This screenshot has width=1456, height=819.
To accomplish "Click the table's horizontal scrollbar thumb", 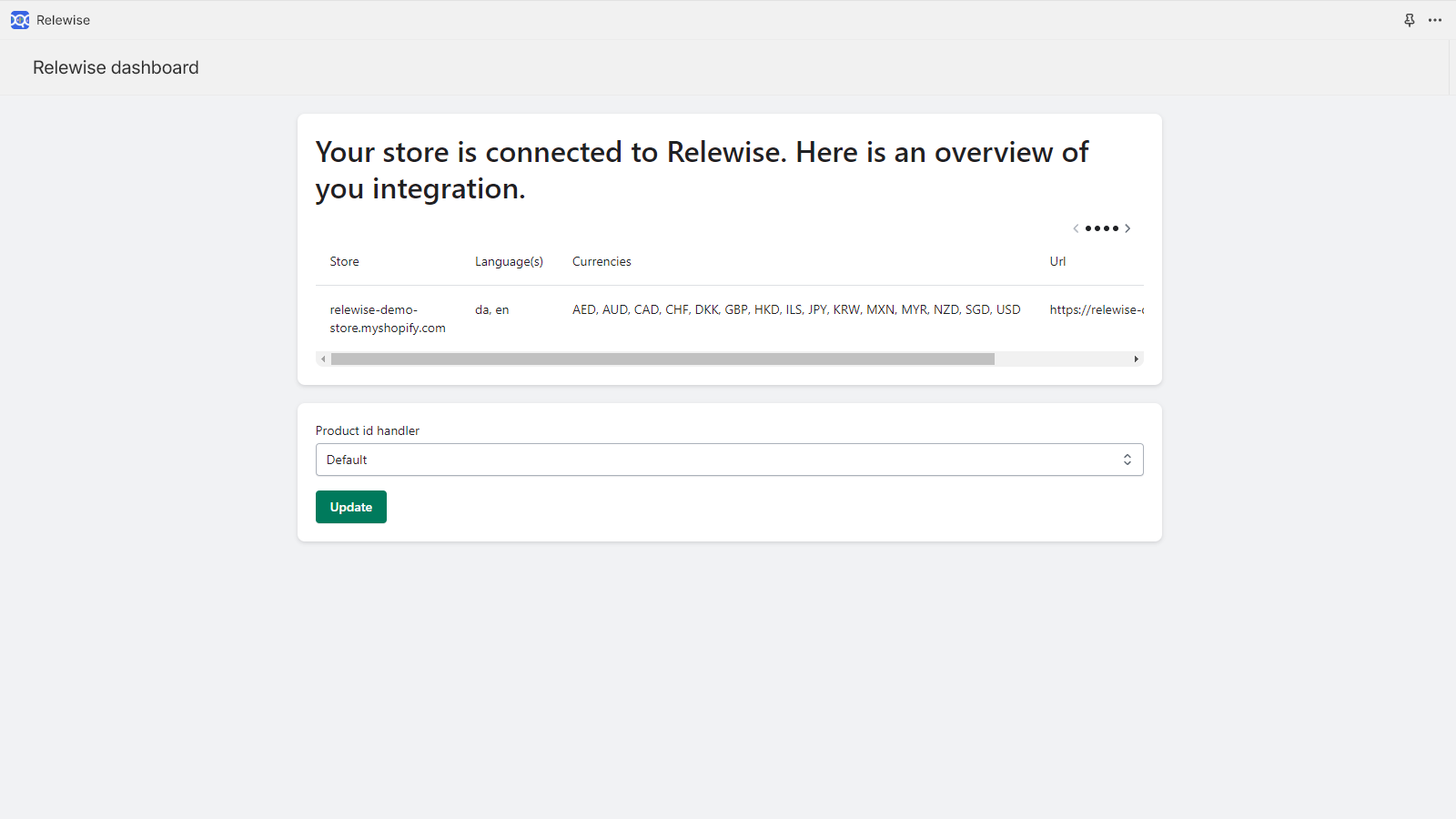I will (662, 359).
